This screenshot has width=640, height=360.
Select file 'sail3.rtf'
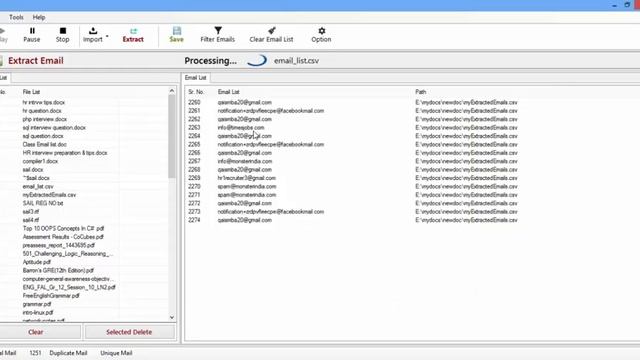(x=31, y=211)
